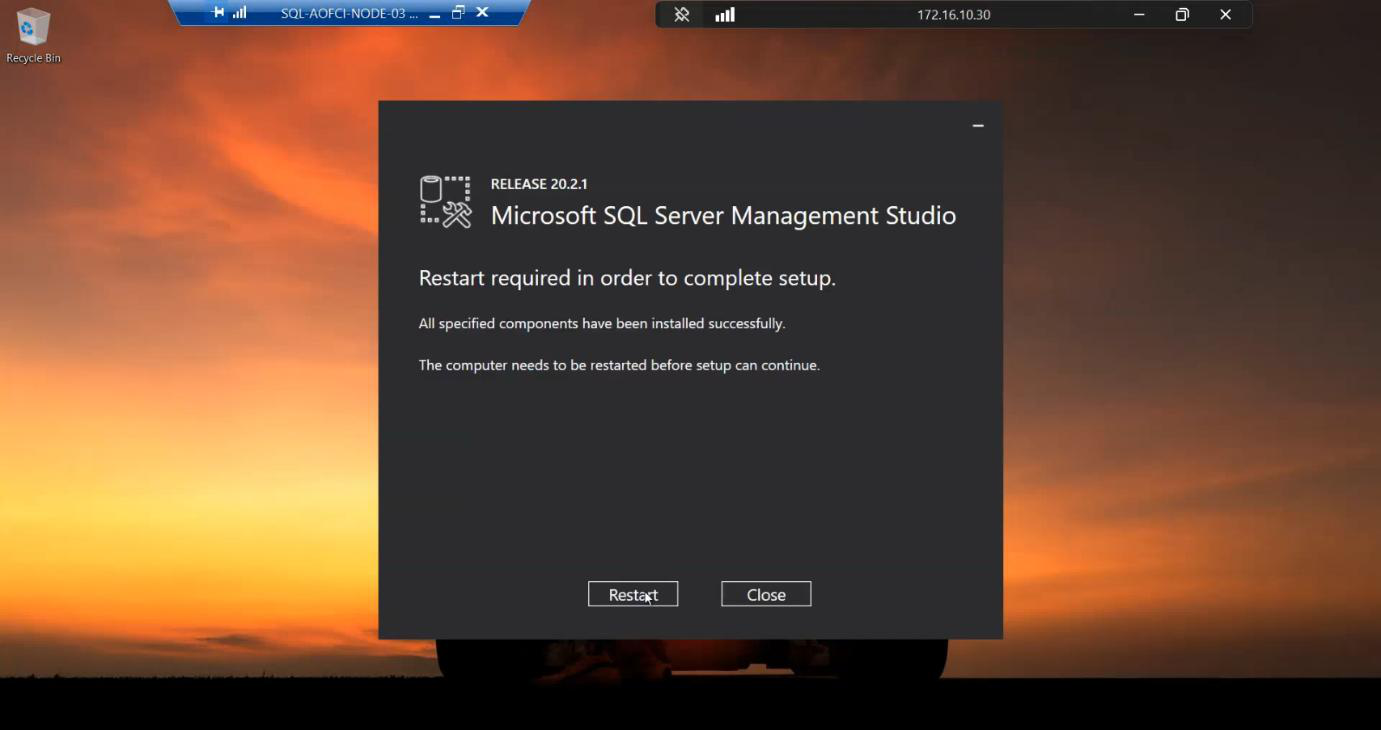
Task: Click 'The computer needs to be restarted' text
Action: (x=619, y=366)
